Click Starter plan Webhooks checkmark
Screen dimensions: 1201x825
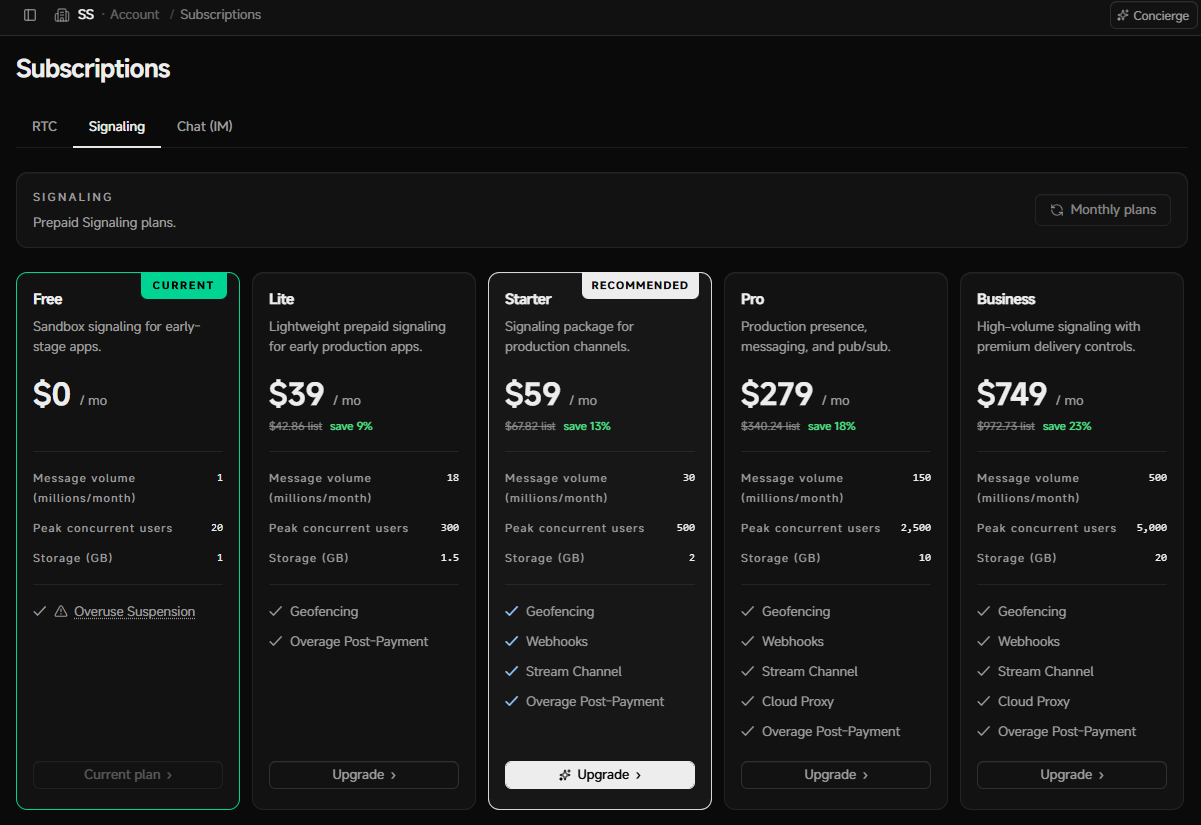pyautogui.click(x=511, y=642)
